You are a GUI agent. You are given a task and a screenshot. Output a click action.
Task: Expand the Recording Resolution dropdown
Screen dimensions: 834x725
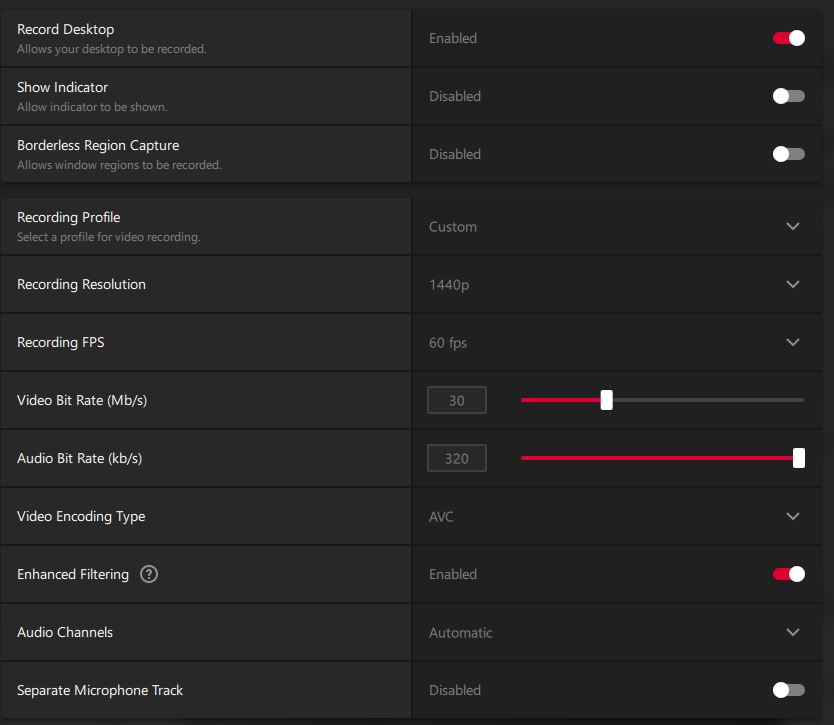(610, 285)
